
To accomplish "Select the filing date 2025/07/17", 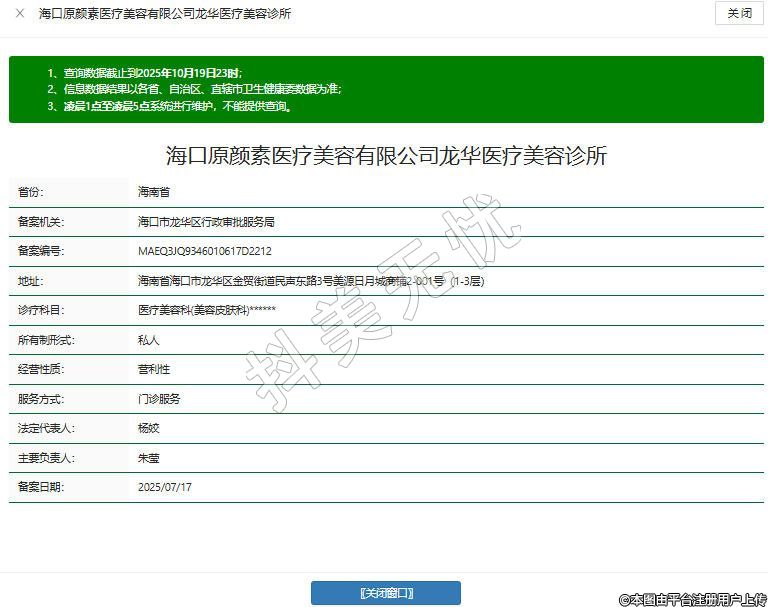I will (164, 487).
